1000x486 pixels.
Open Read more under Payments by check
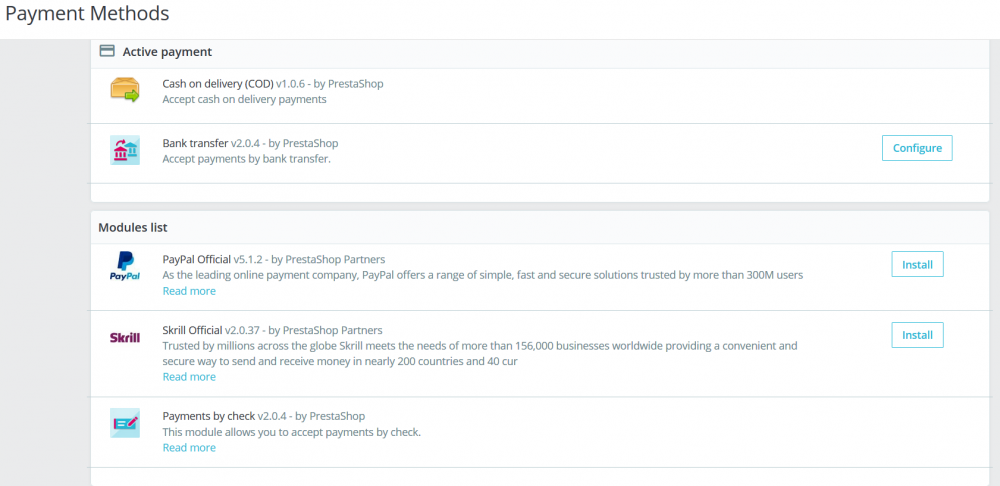(189, 448)
